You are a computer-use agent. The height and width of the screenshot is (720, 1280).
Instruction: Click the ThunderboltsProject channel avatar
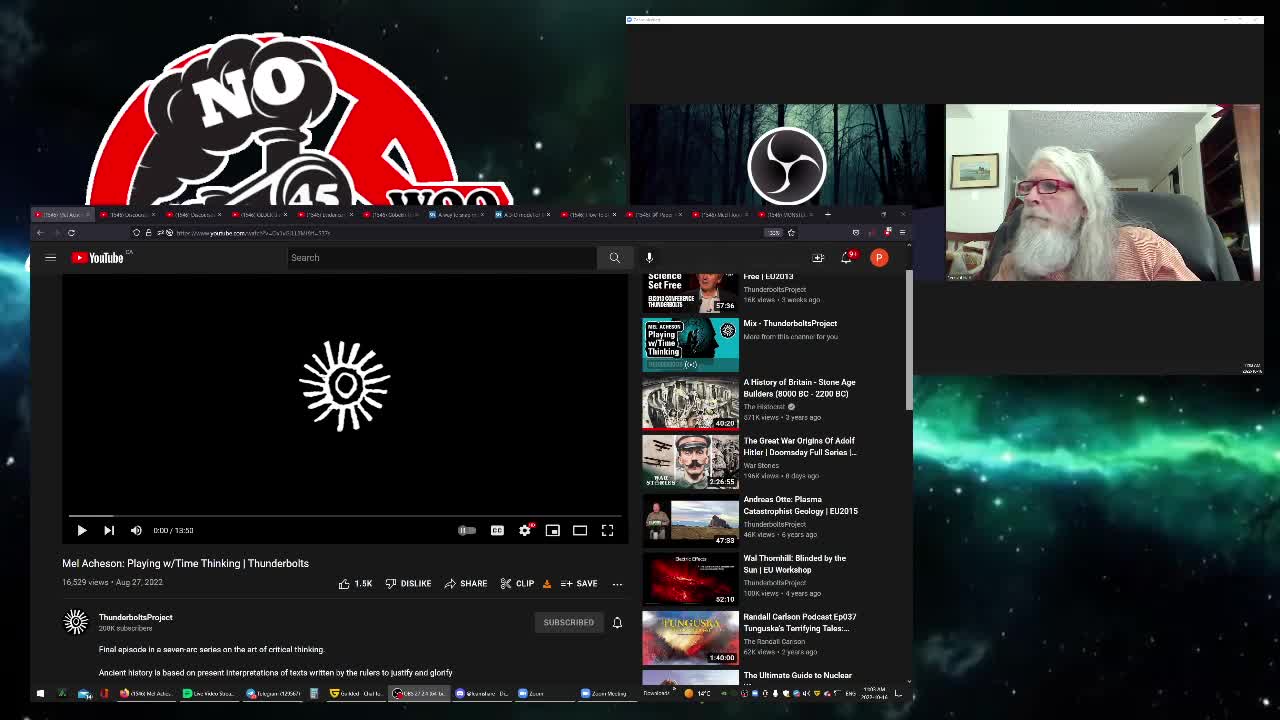tap(76, 622)
